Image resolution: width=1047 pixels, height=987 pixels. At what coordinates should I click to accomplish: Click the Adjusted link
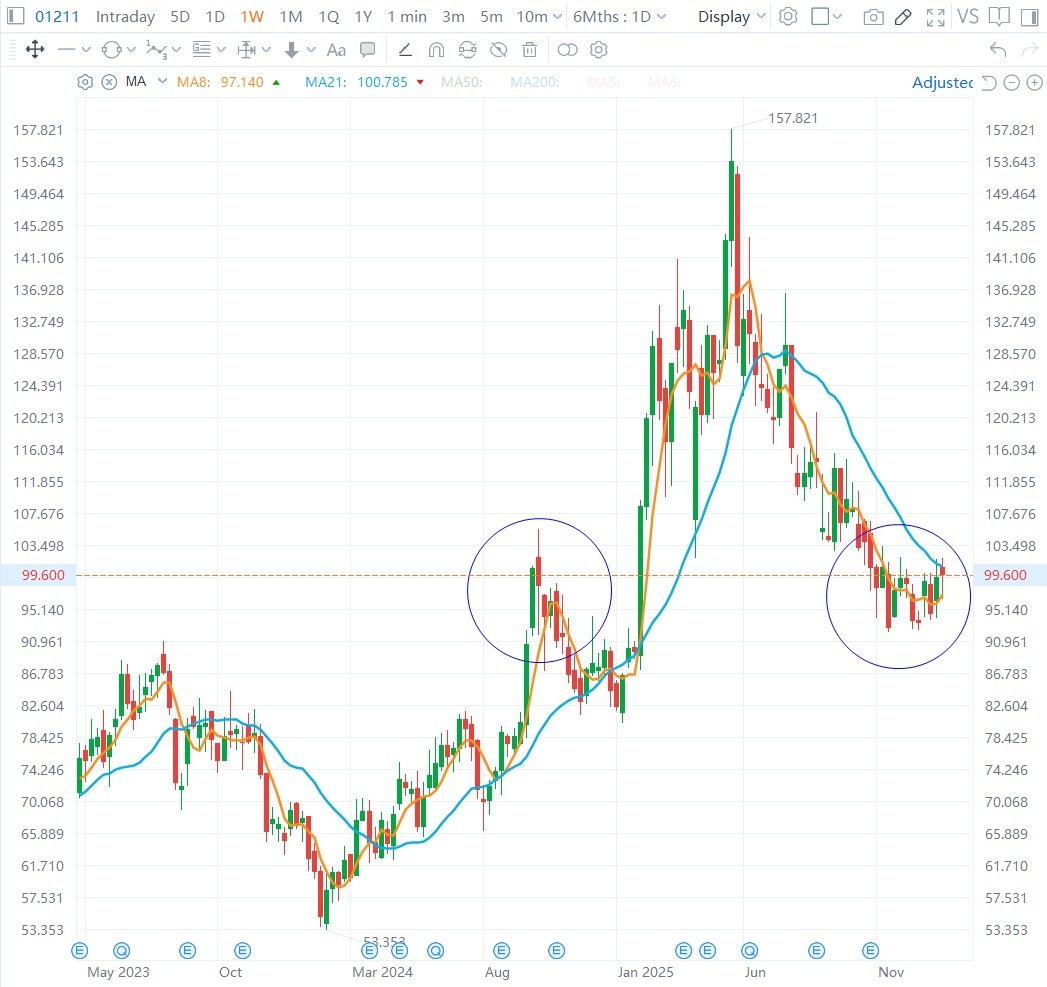942,82
